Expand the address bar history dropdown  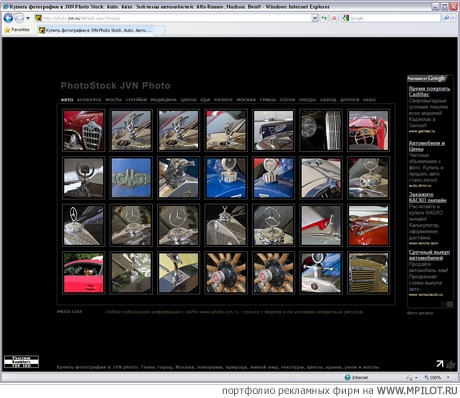coord(315,18)
